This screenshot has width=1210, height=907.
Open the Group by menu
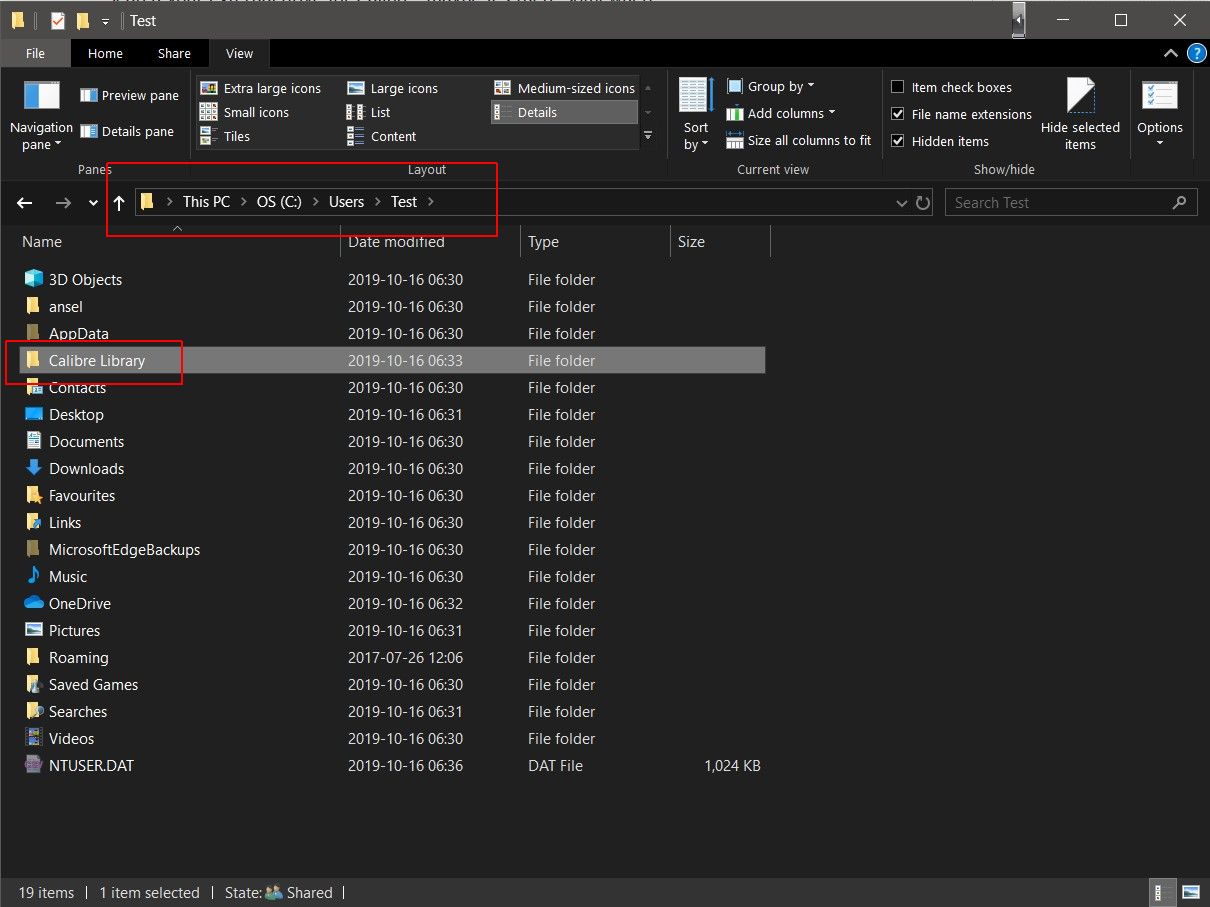pyautogui.click(x=770, y=86)
